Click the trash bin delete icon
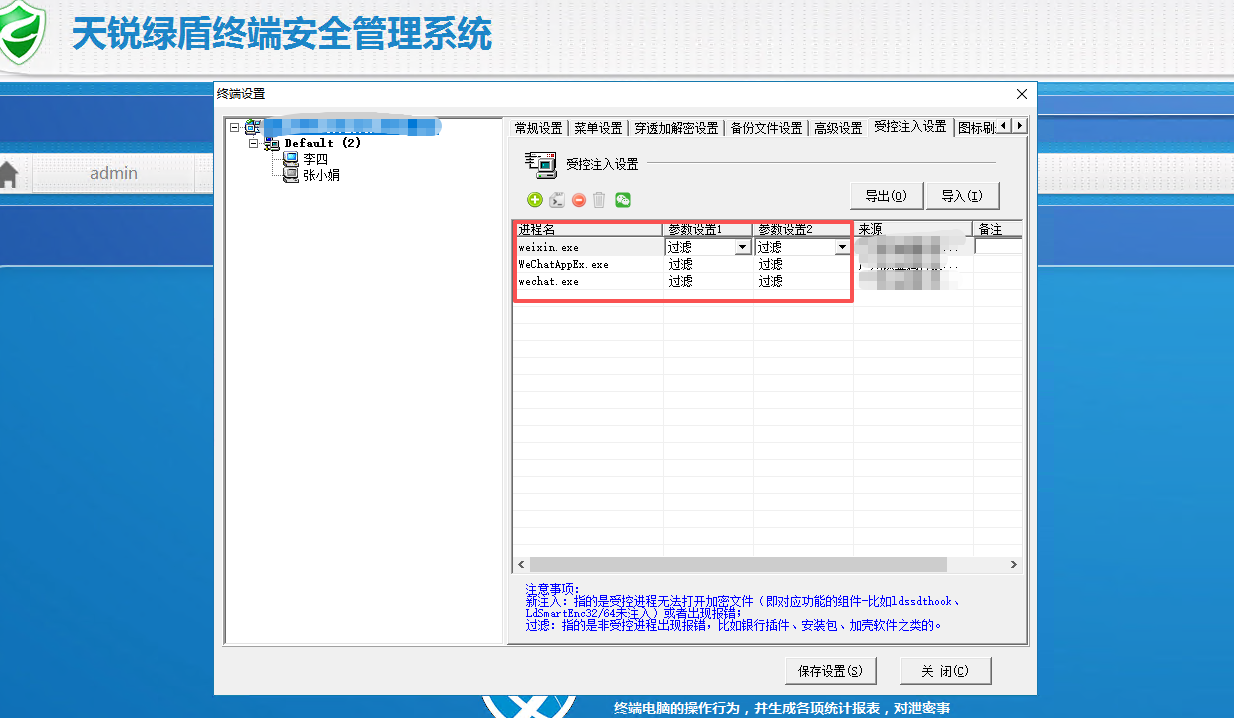 (600, 200)
